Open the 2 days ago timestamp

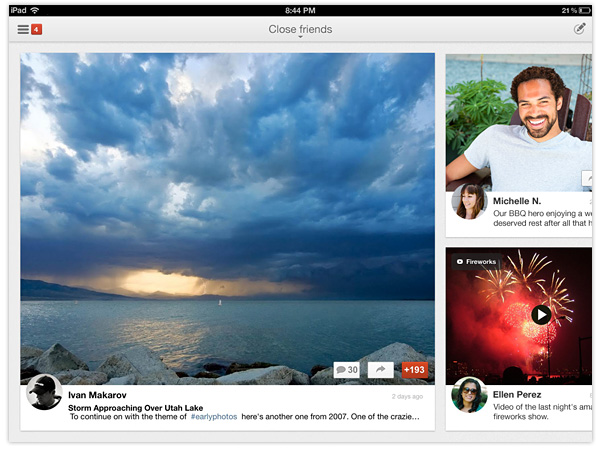[x=407, y=396]
